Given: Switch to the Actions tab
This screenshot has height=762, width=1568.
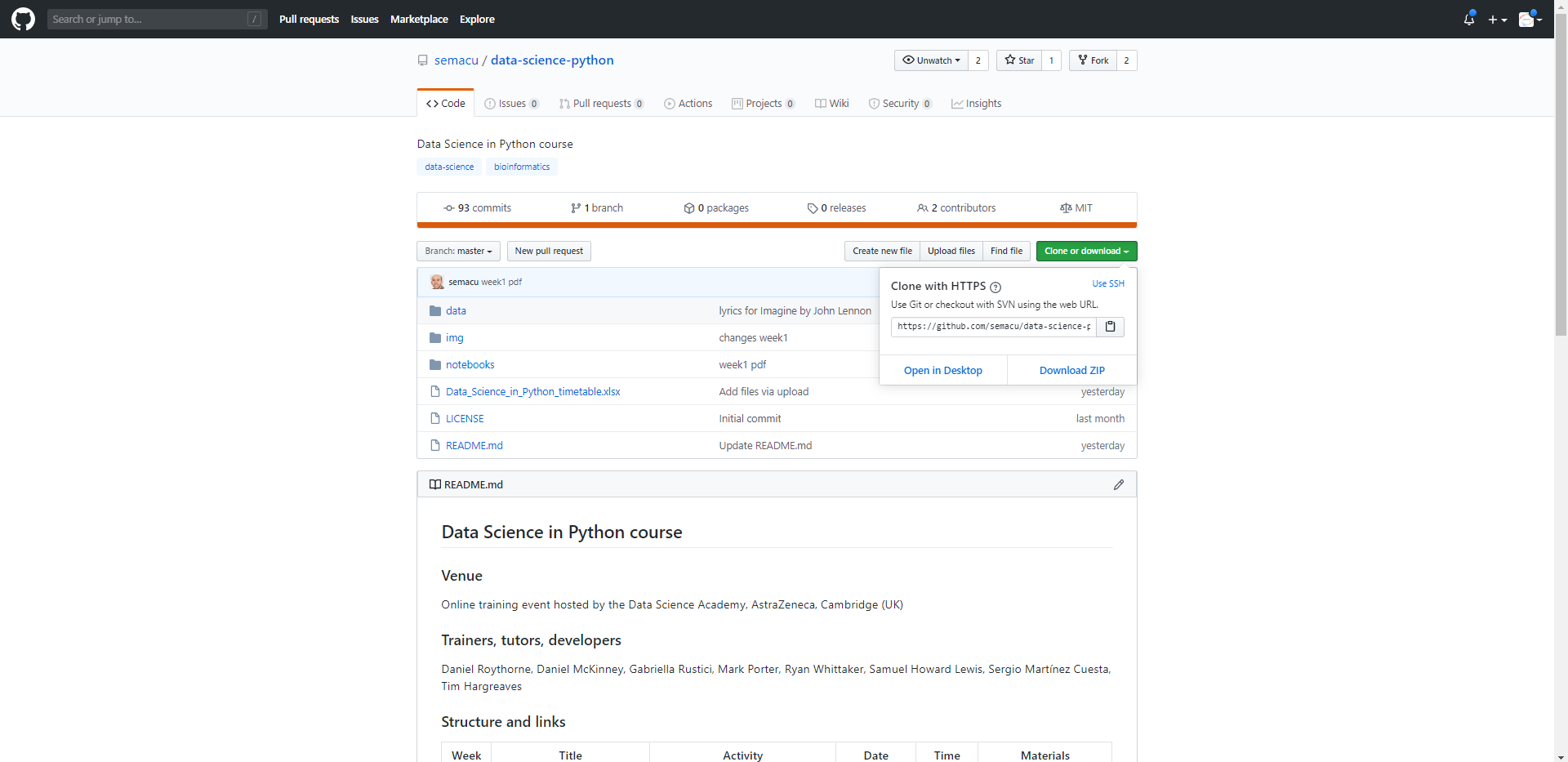Looking at the screenshot, I should click(688, 104).
